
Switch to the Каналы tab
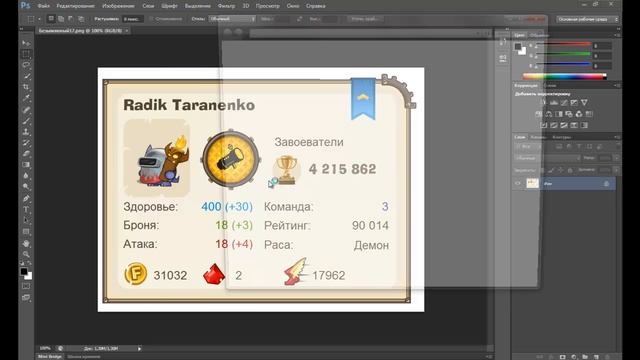tap(538, 137)
